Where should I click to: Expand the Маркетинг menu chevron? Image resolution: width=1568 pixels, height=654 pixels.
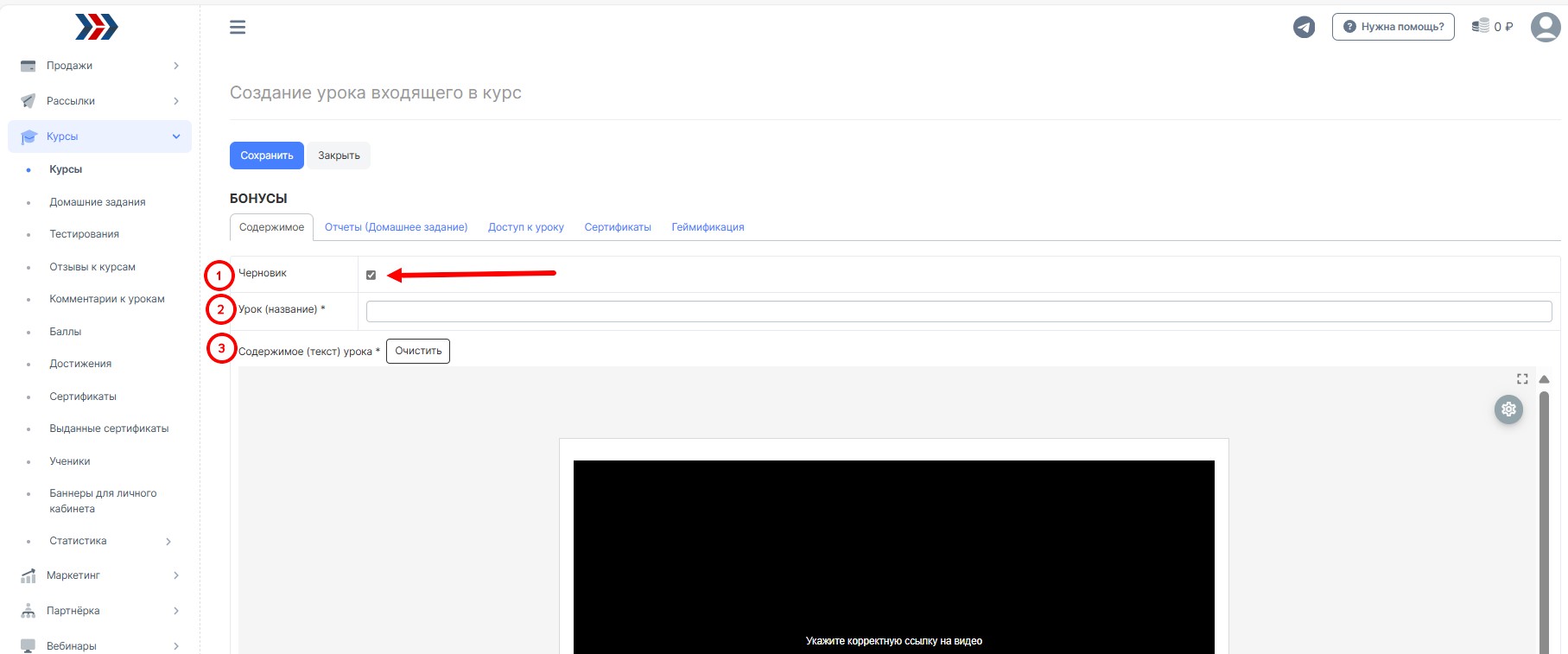click(x=176, y=575)
